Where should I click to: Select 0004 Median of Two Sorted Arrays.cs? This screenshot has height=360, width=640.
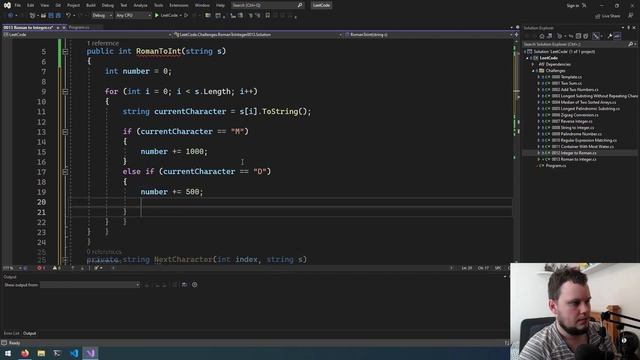click(584, 102)
